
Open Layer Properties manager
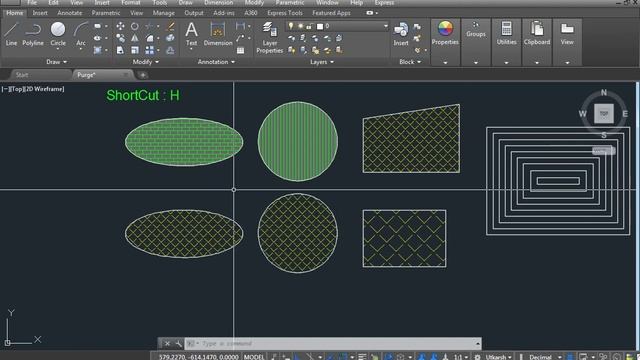tap(269, 38)
